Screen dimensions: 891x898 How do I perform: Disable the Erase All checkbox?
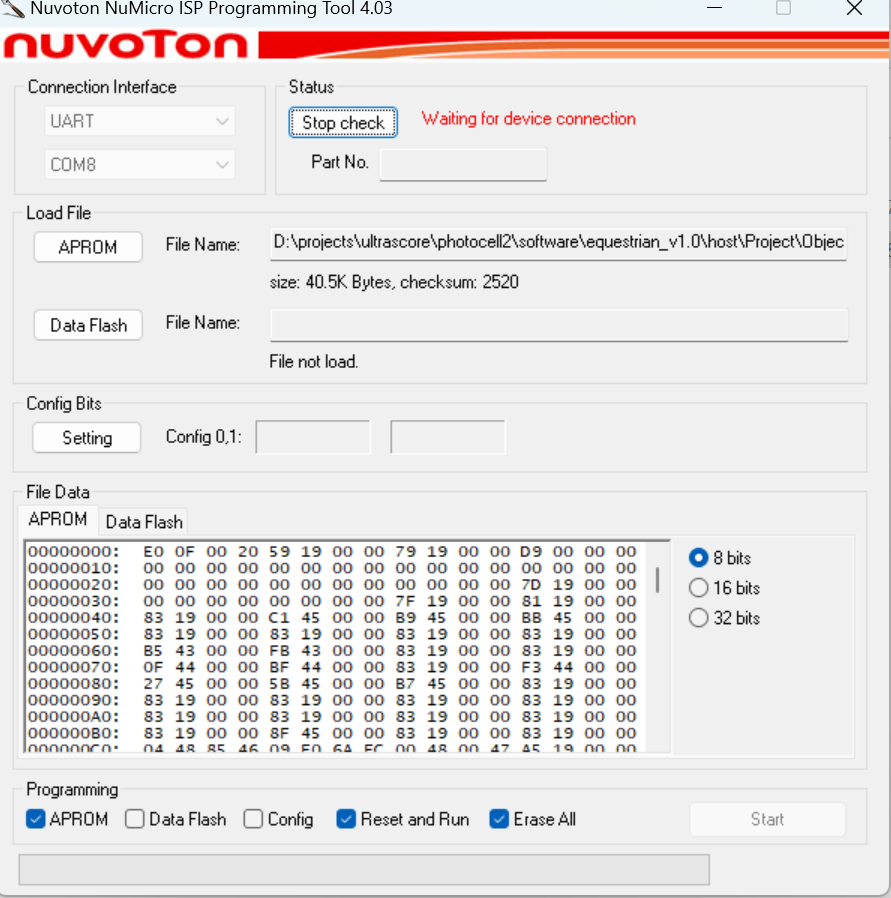pyautogui.click(x=499, y=819)
